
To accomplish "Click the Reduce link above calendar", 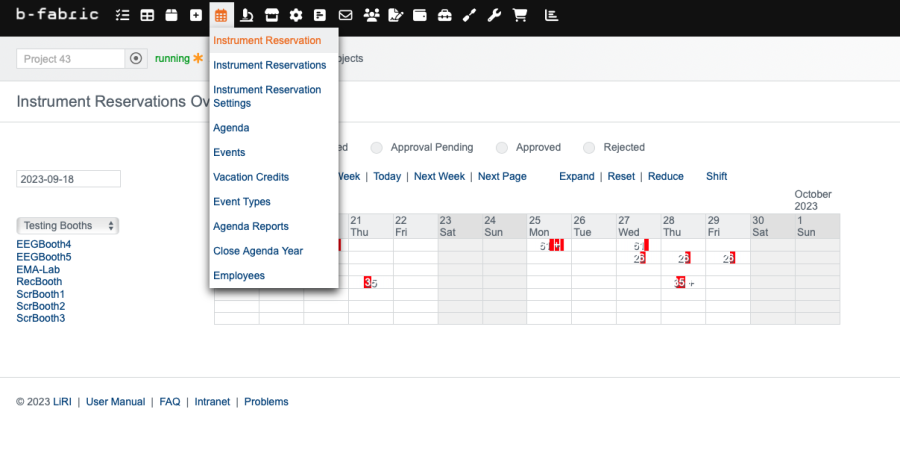I will tap(665, 176).
